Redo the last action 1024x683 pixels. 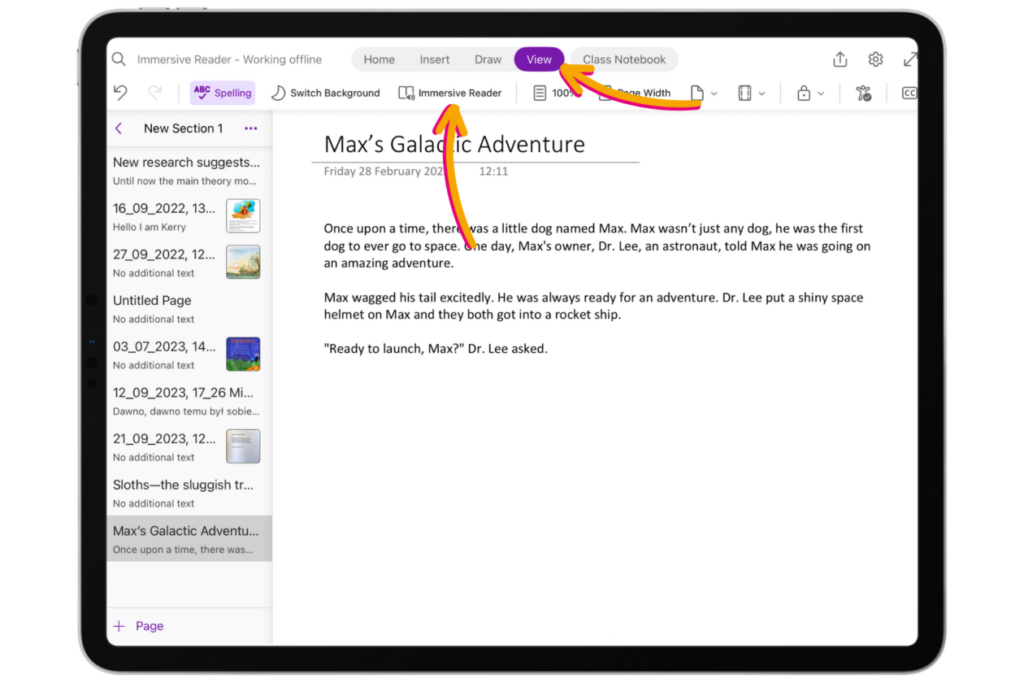(153, 92)
